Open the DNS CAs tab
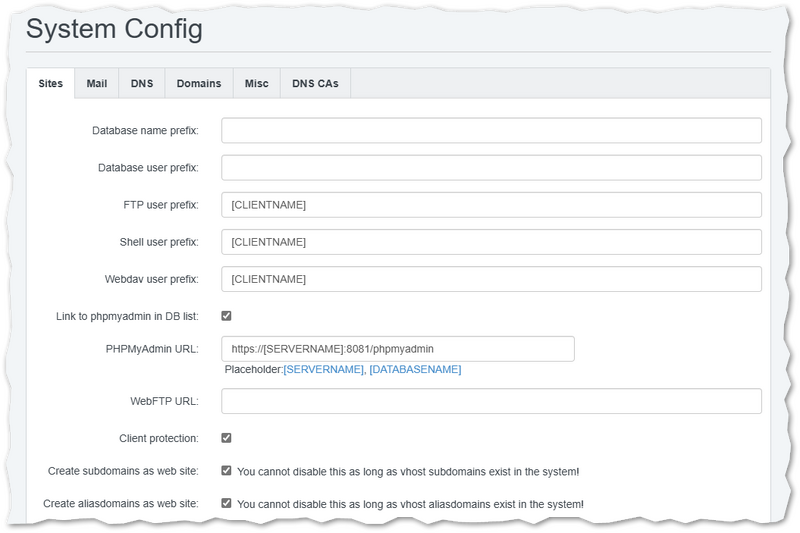 315,84
